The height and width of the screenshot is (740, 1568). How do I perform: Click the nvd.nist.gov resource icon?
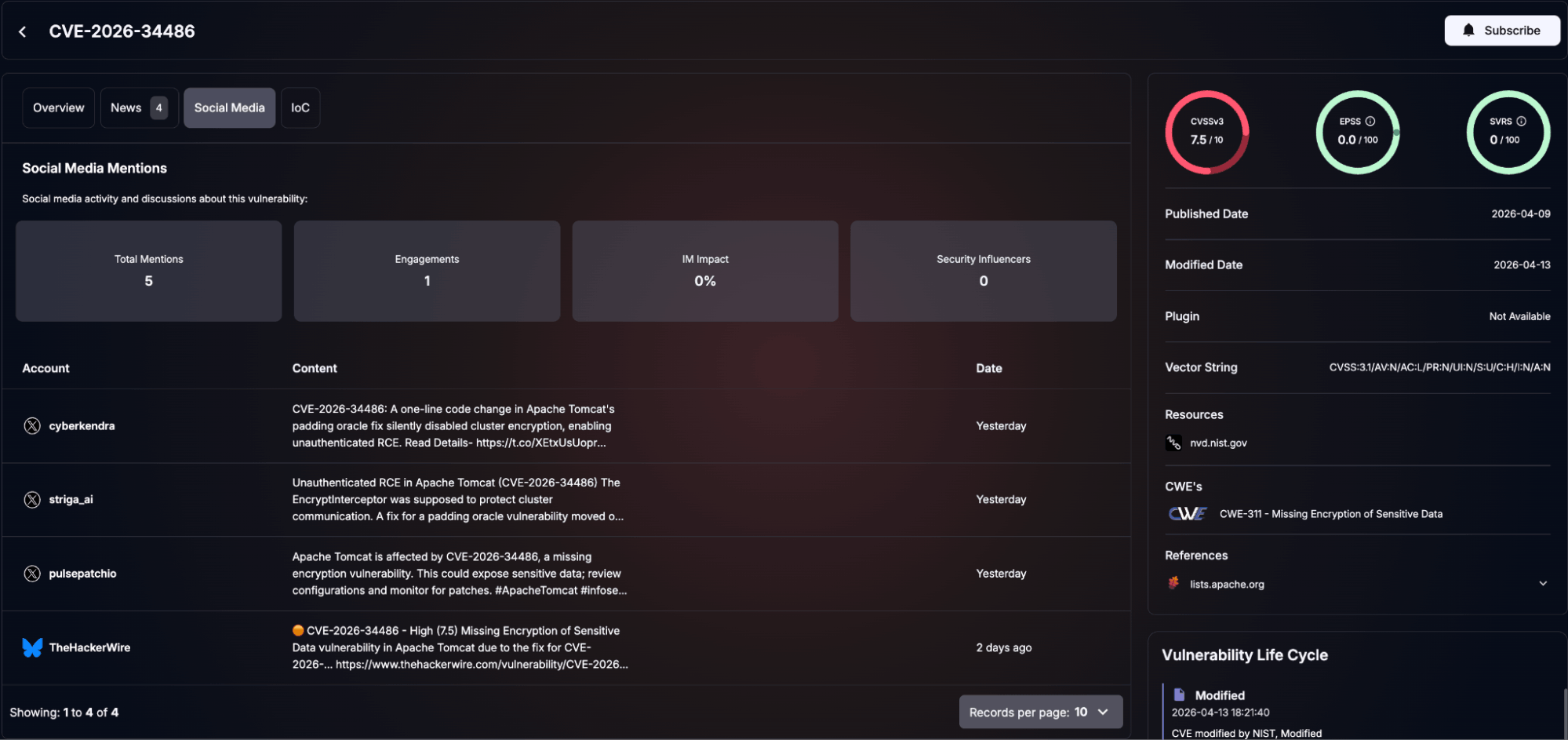(1173, 443)
